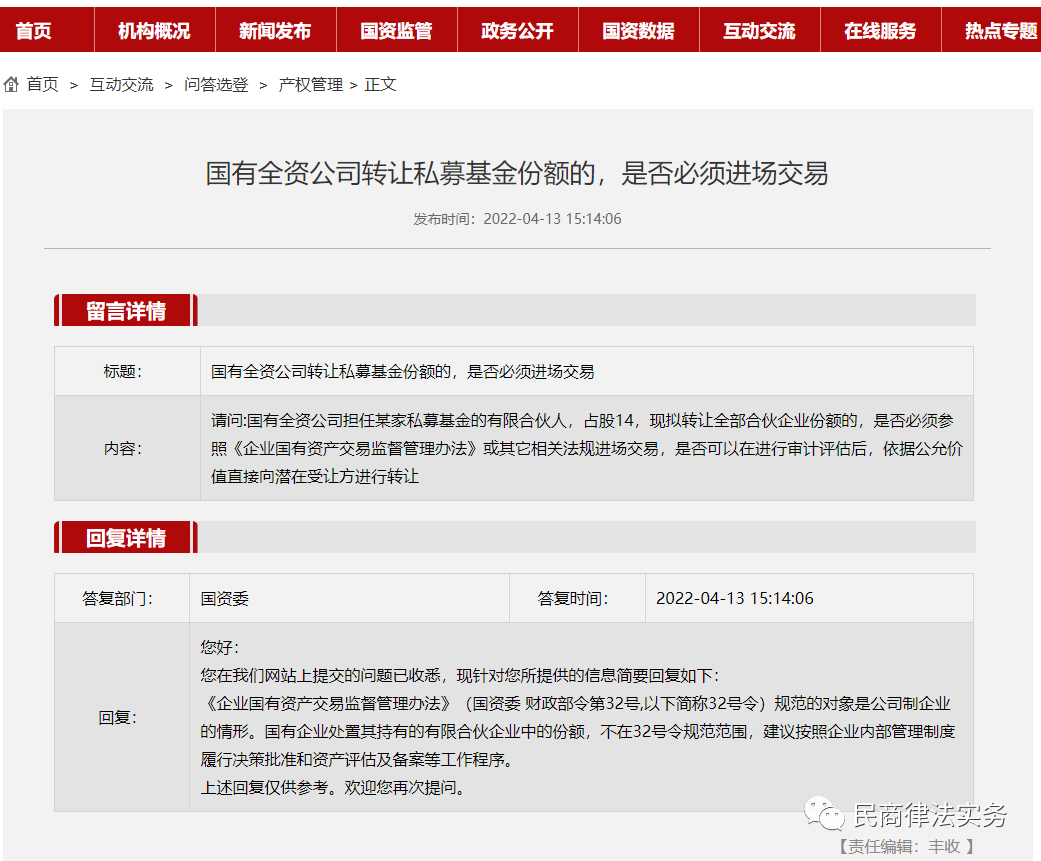Click the home icon in the breadcrumb bar
This screenshot has height=861, width=1041.
coord(10,84)
